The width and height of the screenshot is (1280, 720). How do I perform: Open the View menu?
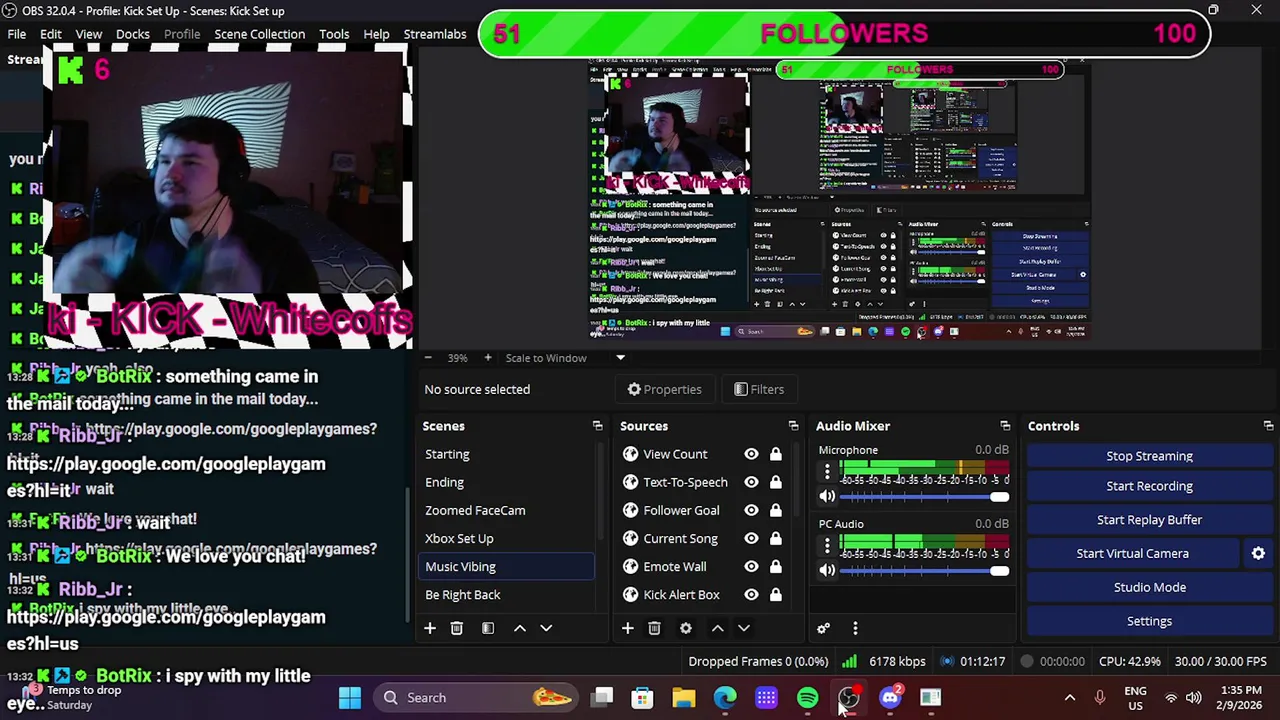pos(89,34)
